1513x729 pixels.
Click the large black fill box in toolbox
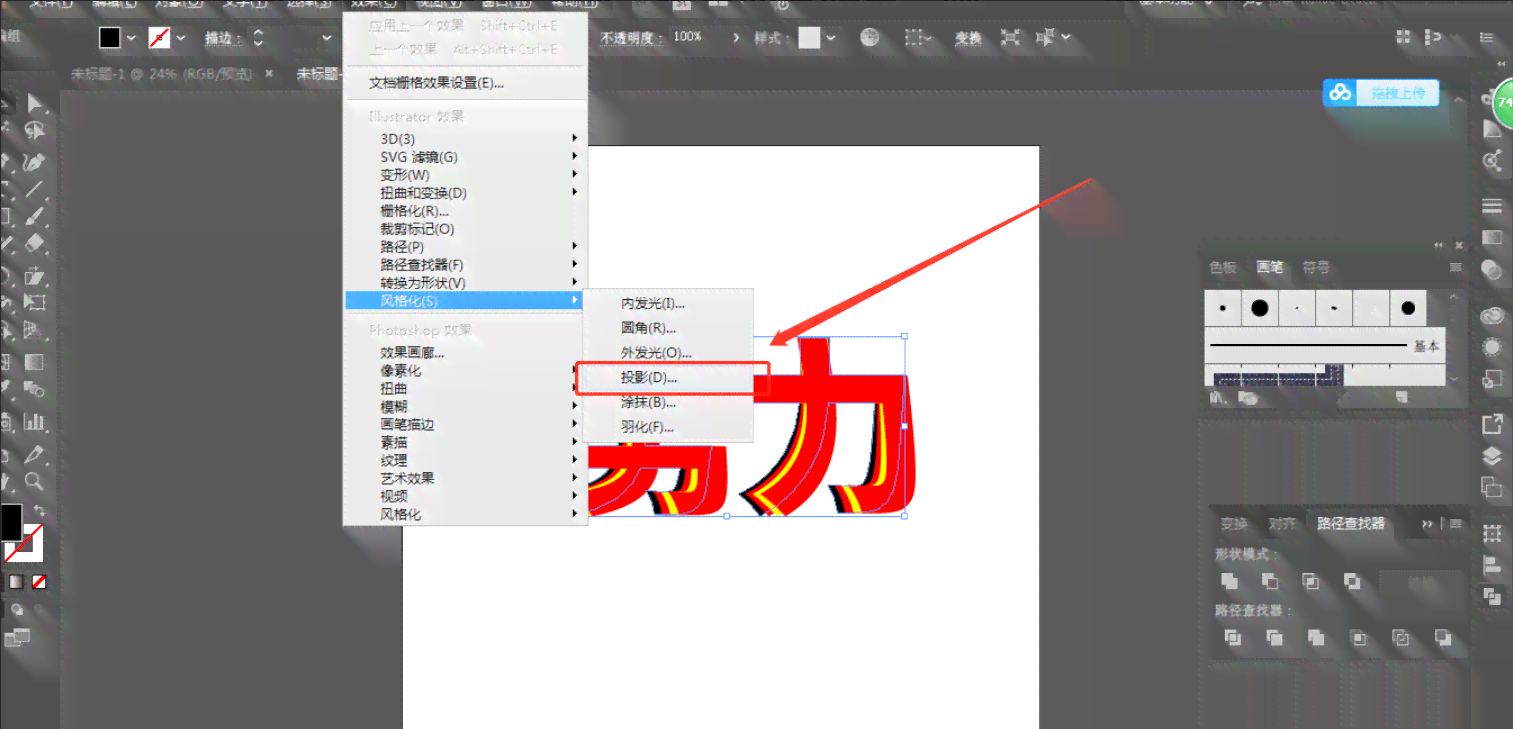[11, 521]
